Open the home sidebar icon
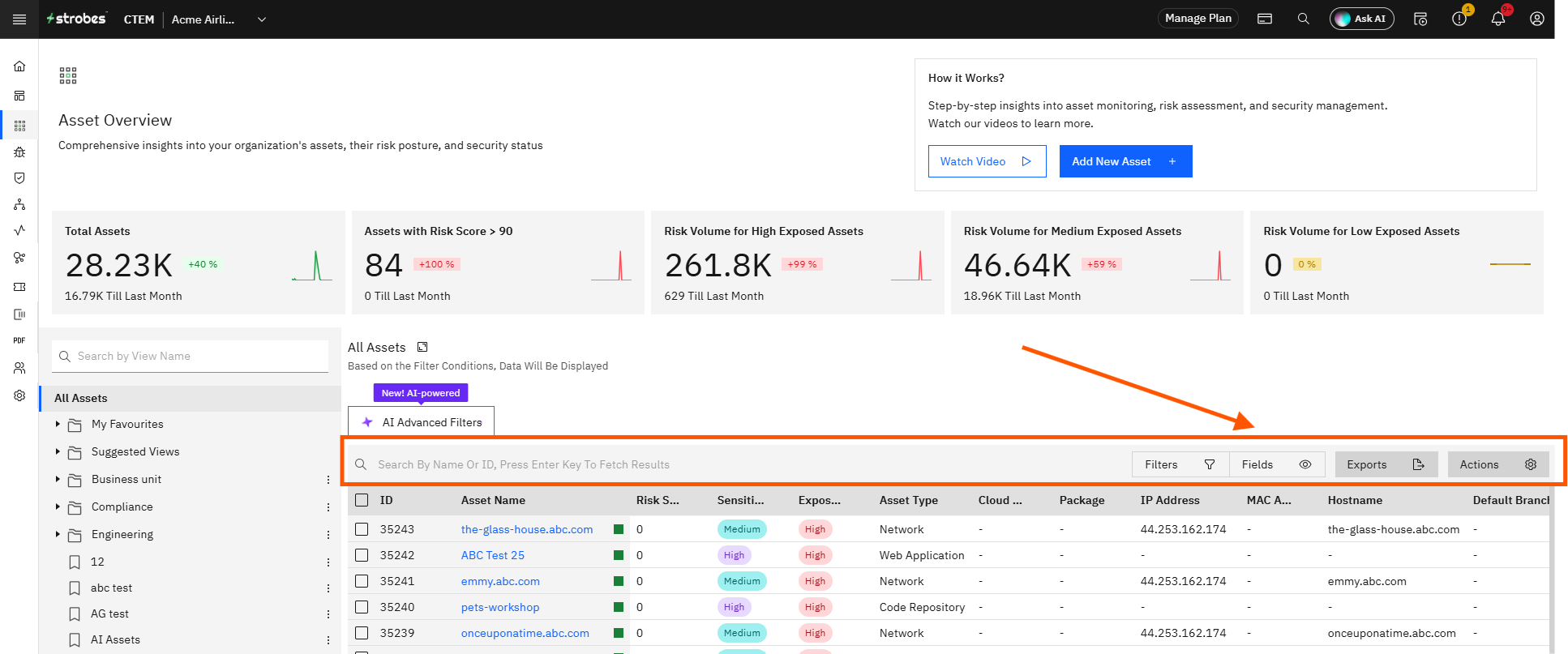 point(19,66)
